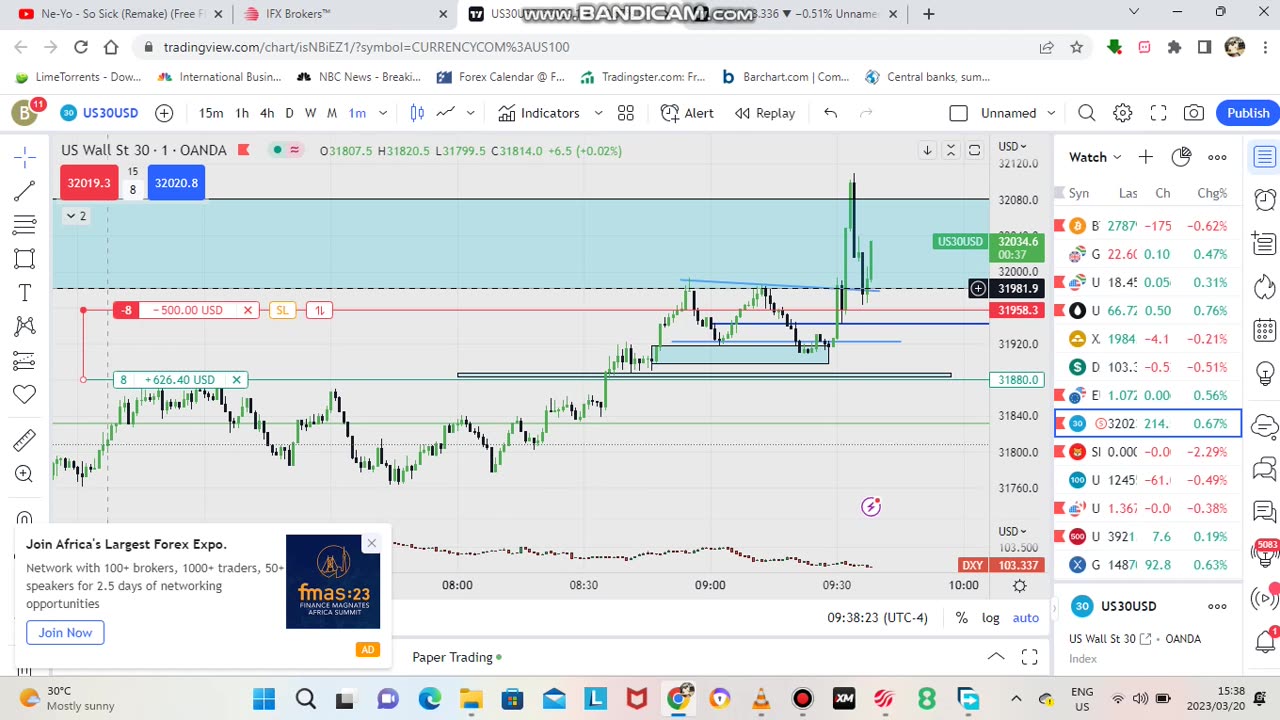Select the crosshair cursor tool
Screen dimensions: 1280x720
click(x=25, y=156)
